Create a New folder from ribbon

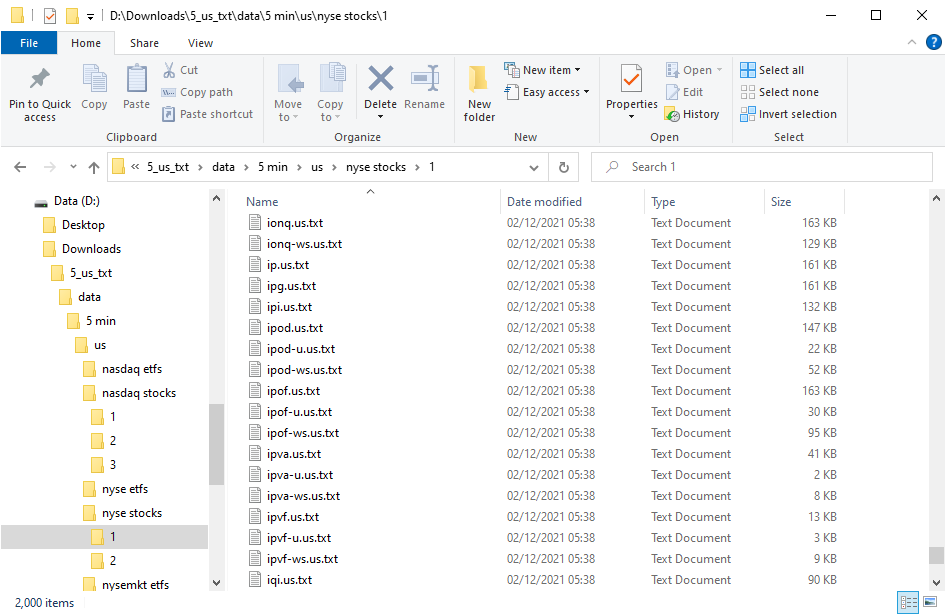point(479,92)
